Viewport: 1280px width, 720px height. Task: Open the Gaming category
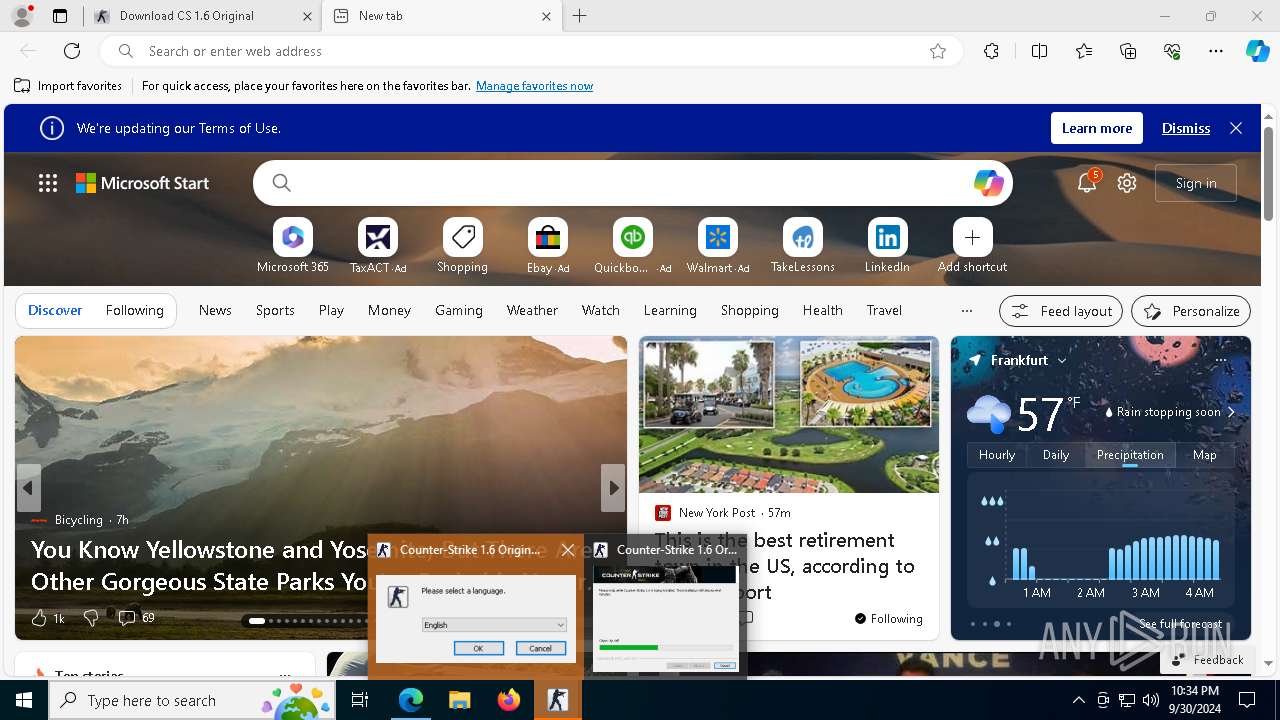pos(459,310)
